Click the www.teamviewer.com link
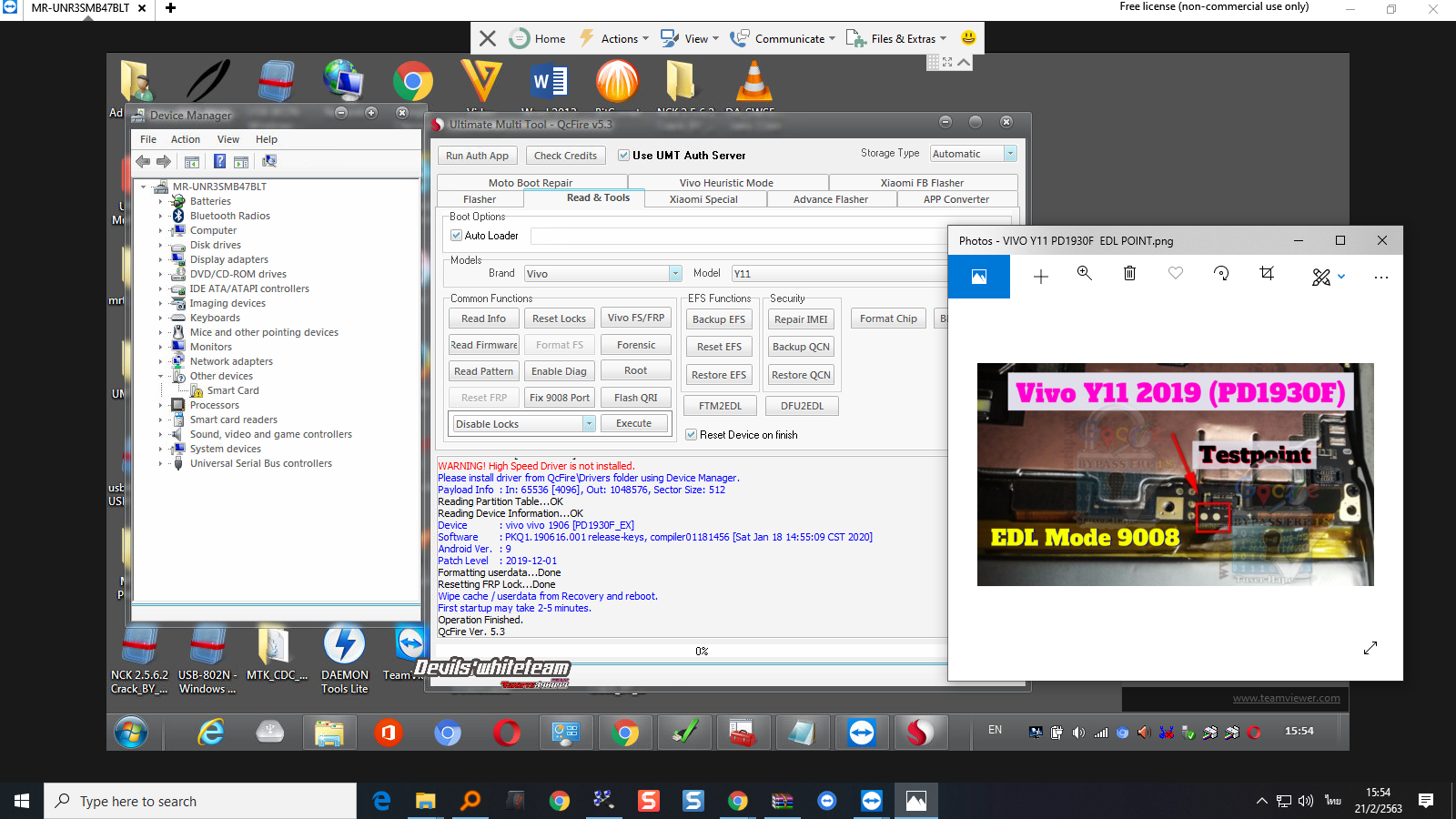This screenshot has height=819, width=1456. 1286,698
